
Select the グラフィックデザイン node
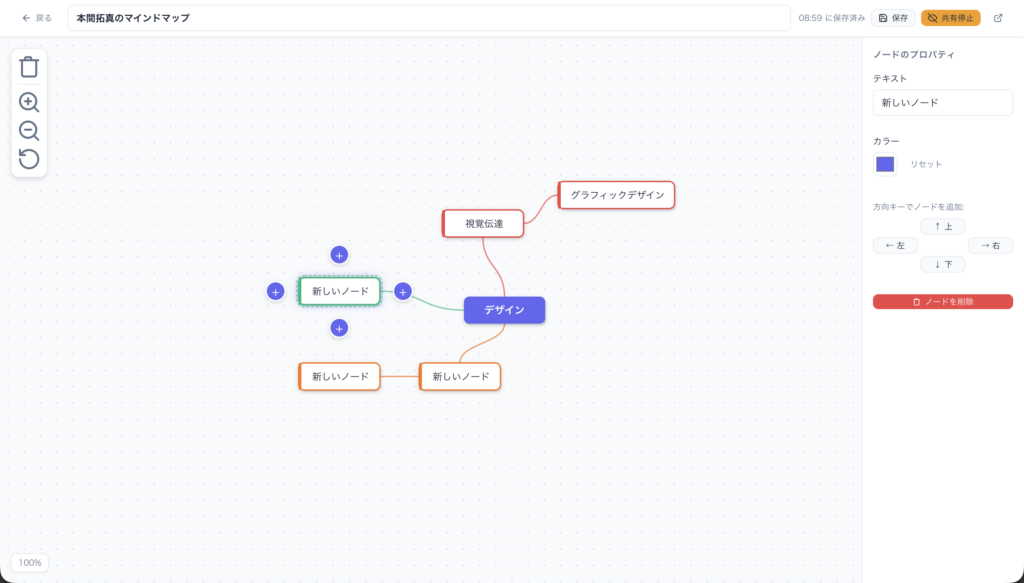[x=617, y=195]
